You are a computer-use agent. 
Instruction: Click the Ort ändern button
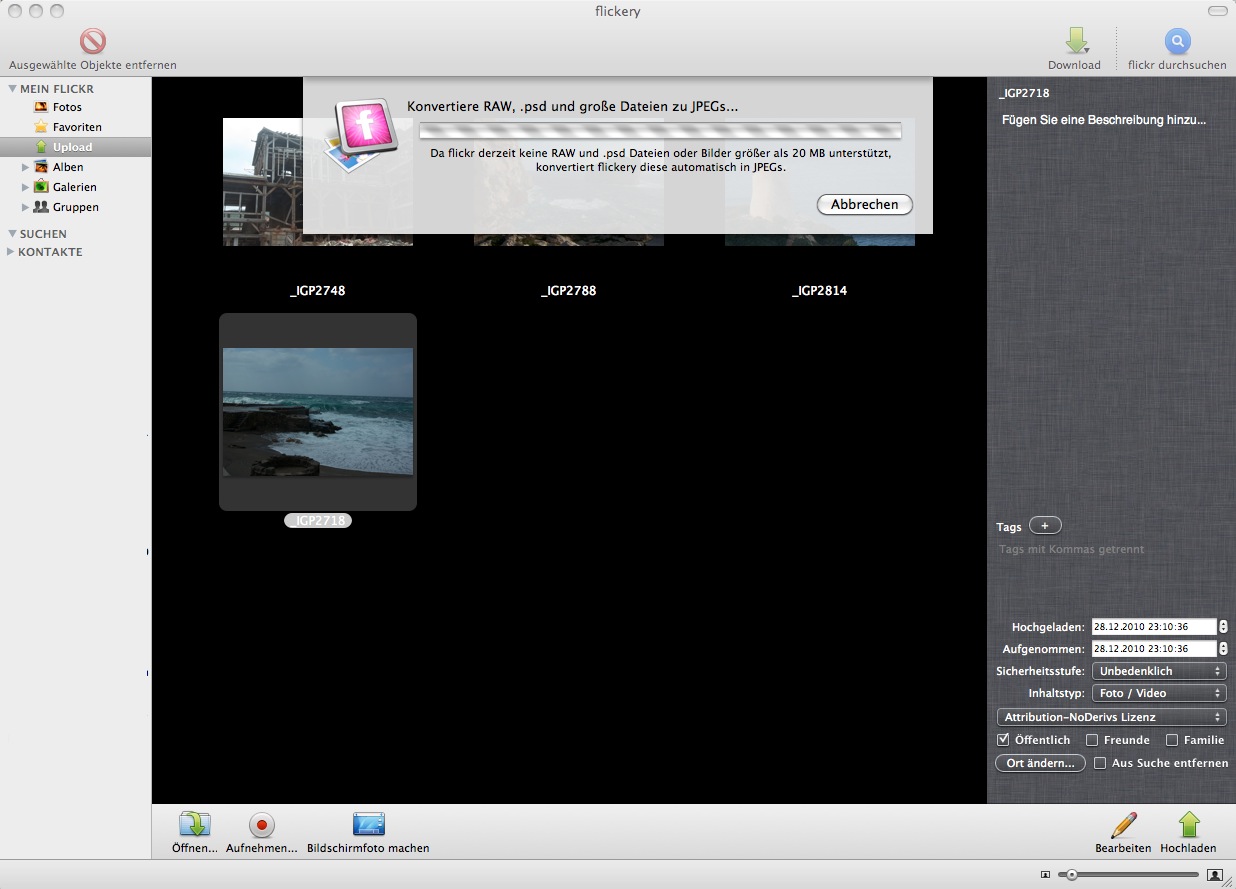(x=1040, y=763)
